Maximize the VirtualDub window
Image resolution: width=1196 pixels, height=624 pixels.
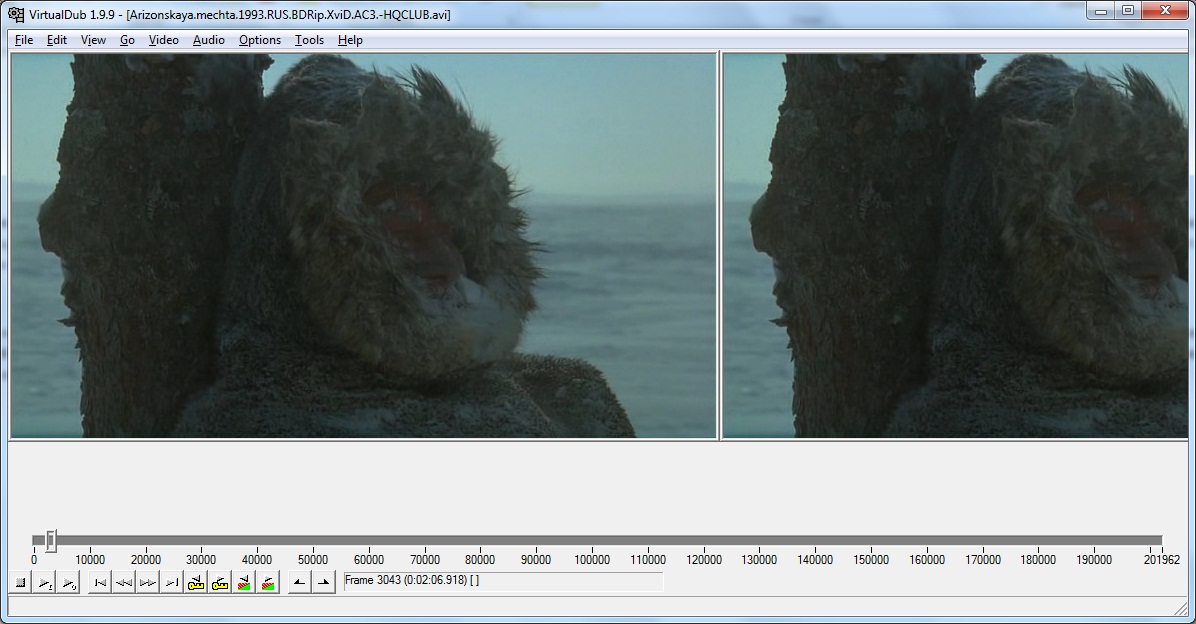(1127, 11)
